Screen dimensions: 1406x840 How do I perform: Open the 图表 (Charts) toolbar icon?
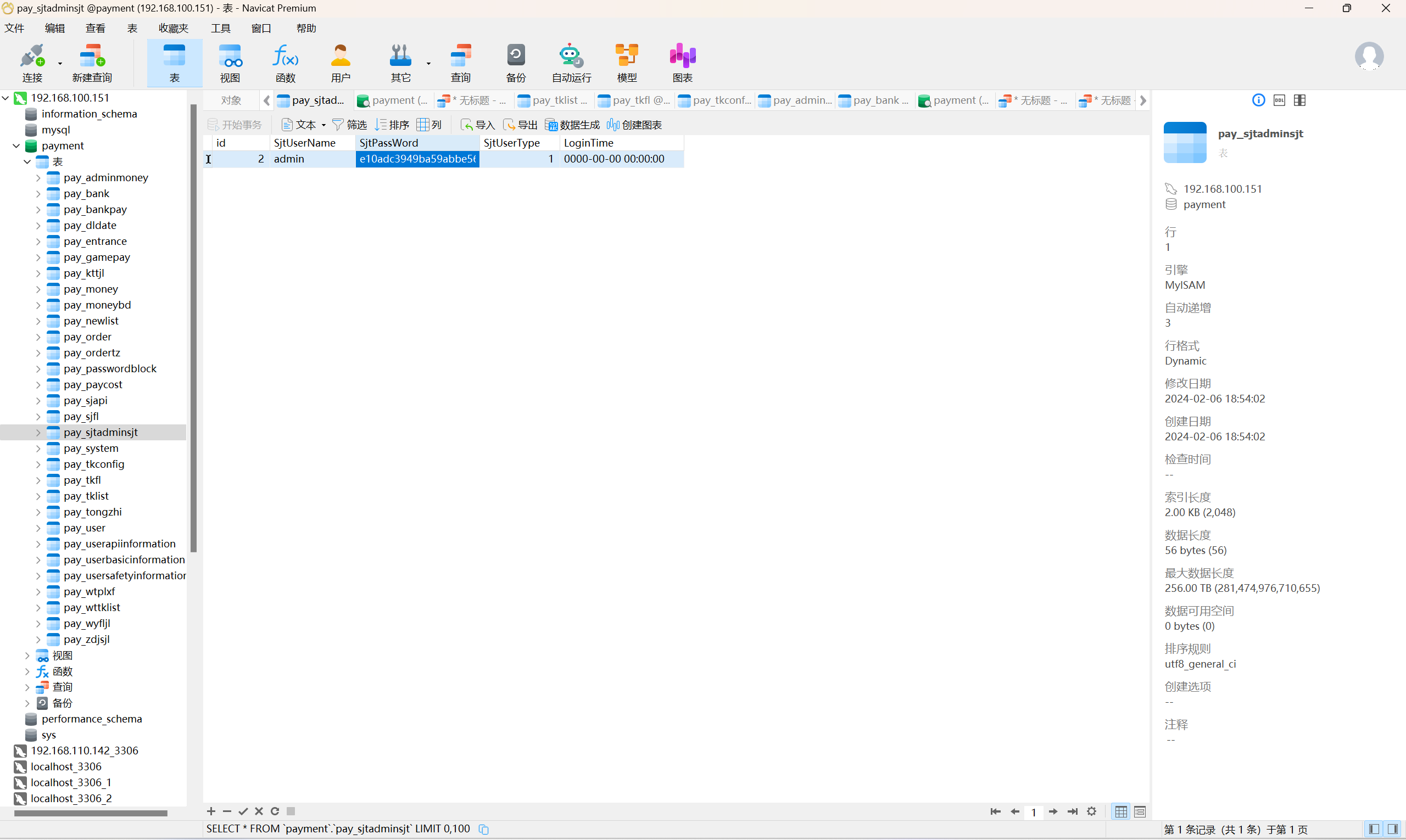point(682,63)
